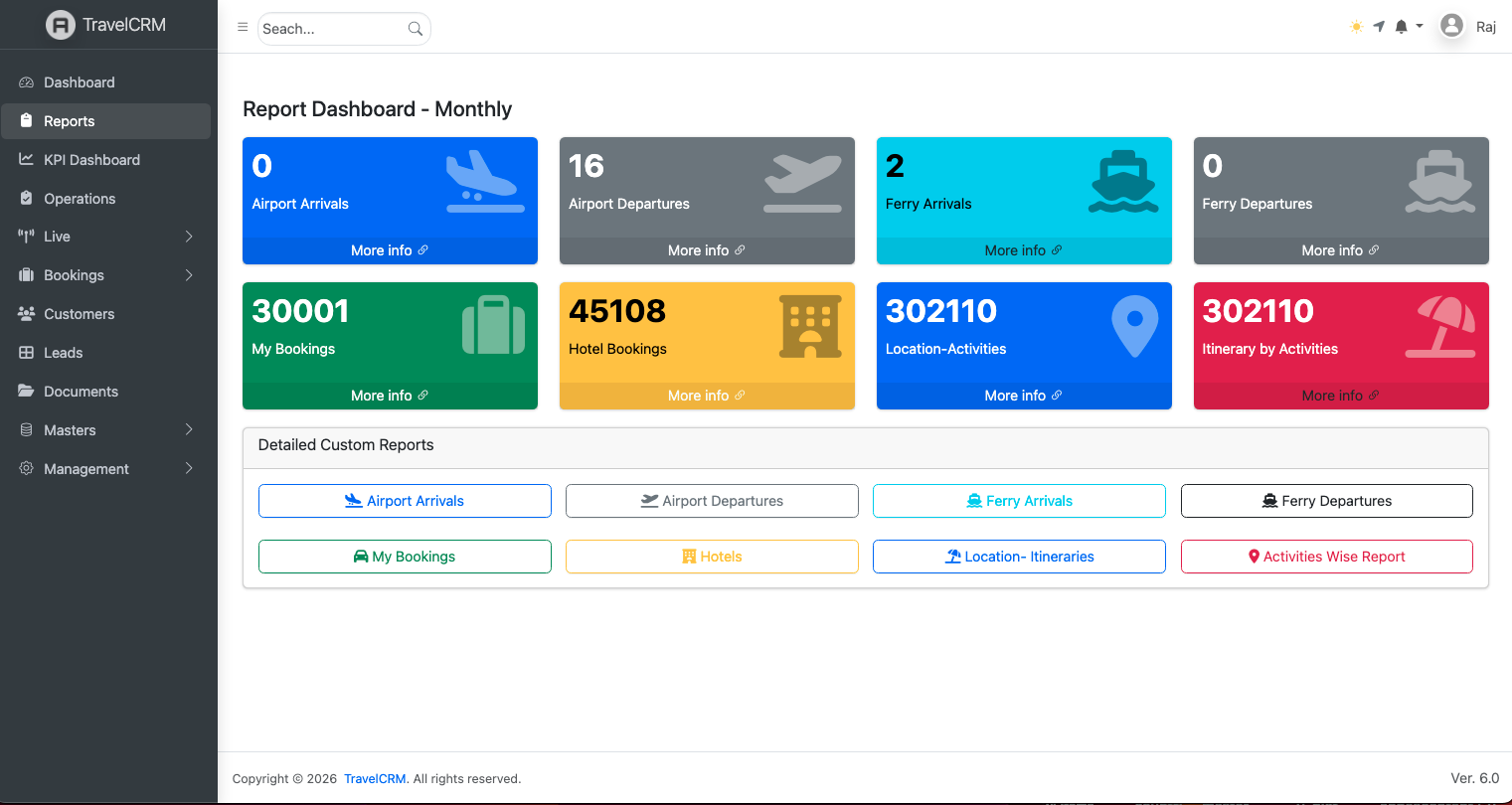Open More info on Location-Activities card
Viewport: 1512px width, 805px height.
click(x=1024, y=396)
